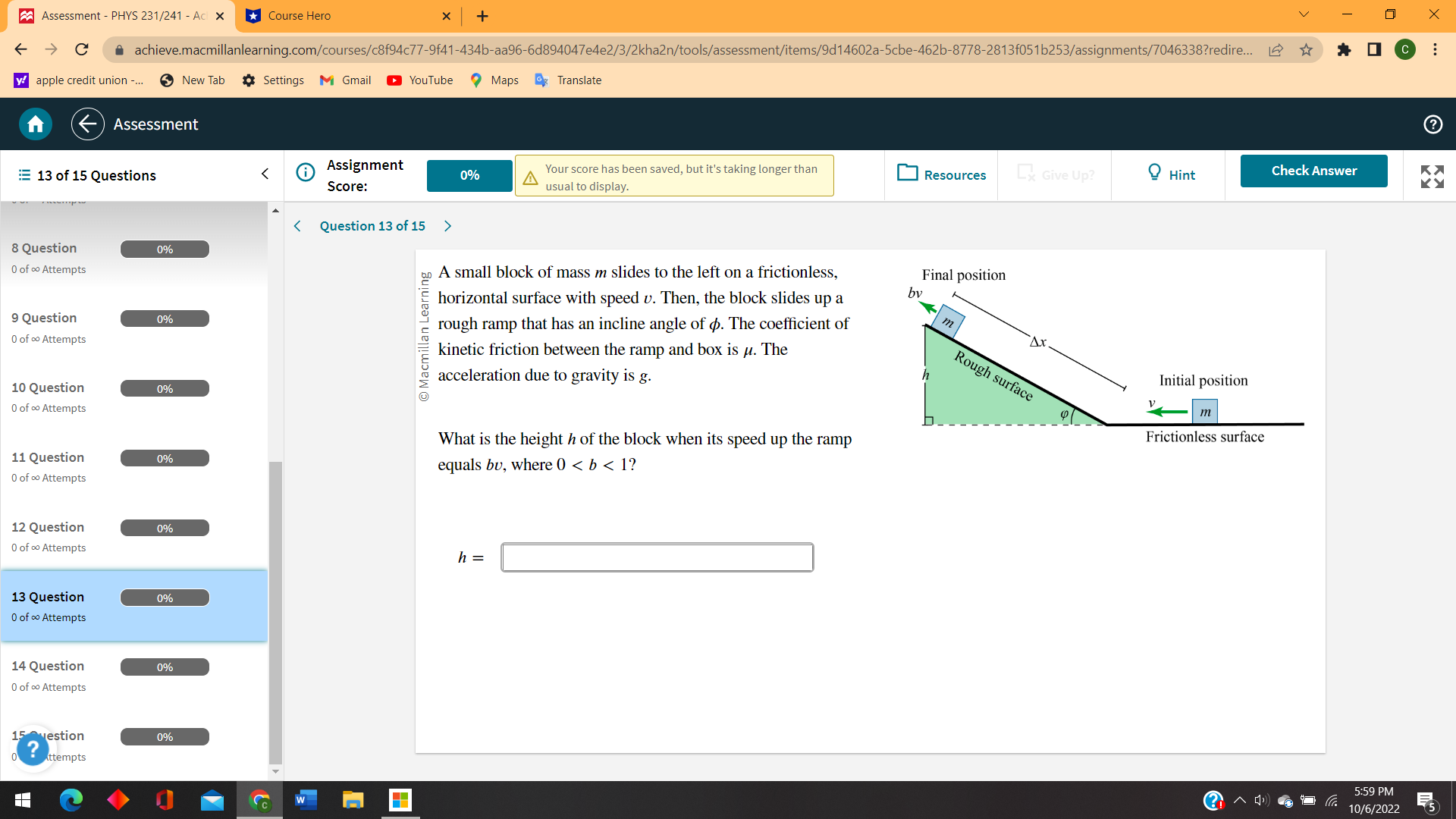1456x819 pixels.
Task: Go back using the left chevron near Question 13
Action: point(297,225)
